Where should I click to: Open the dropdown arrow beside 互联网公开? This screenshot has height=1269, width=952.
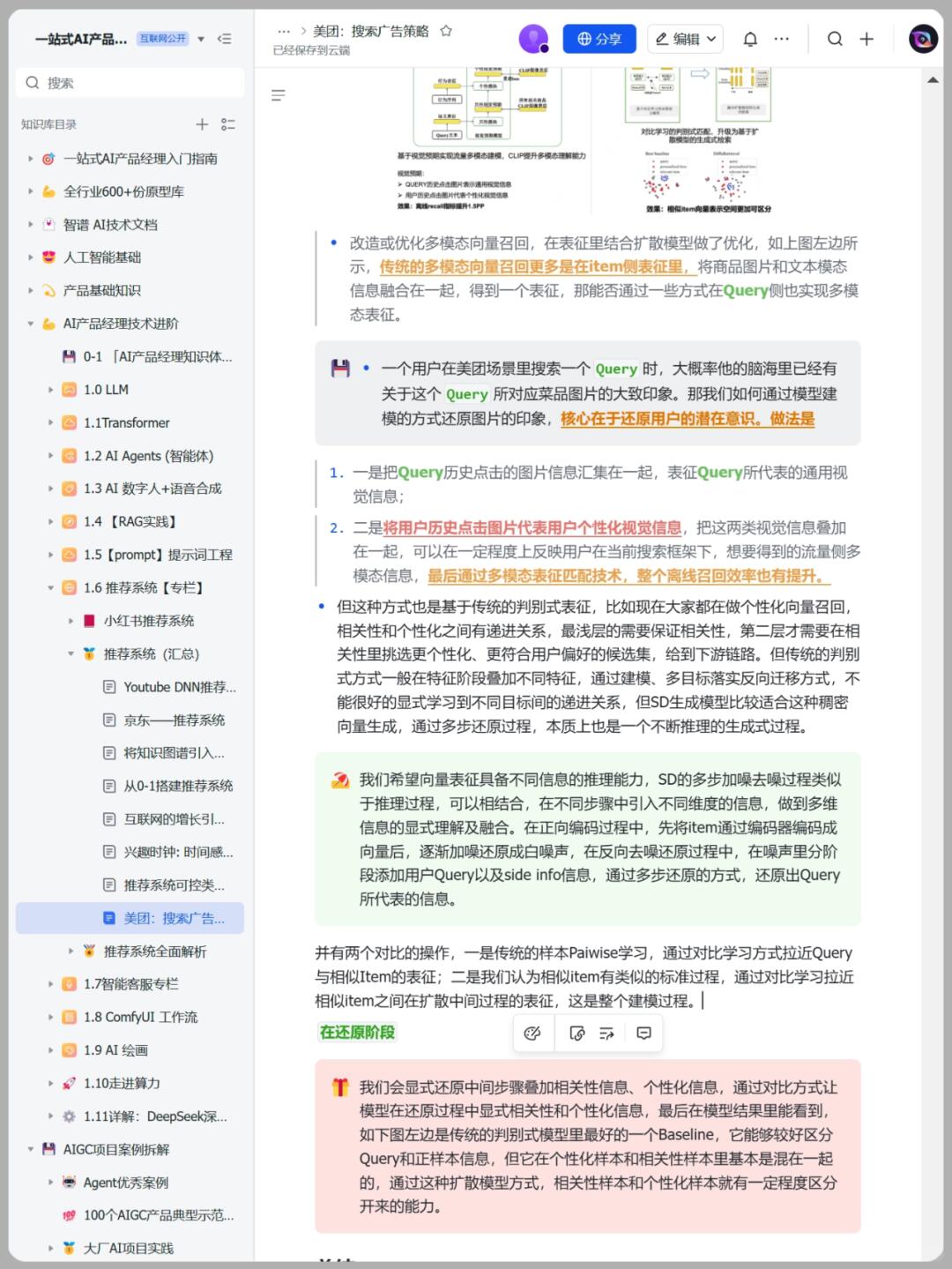coord(201,39)
